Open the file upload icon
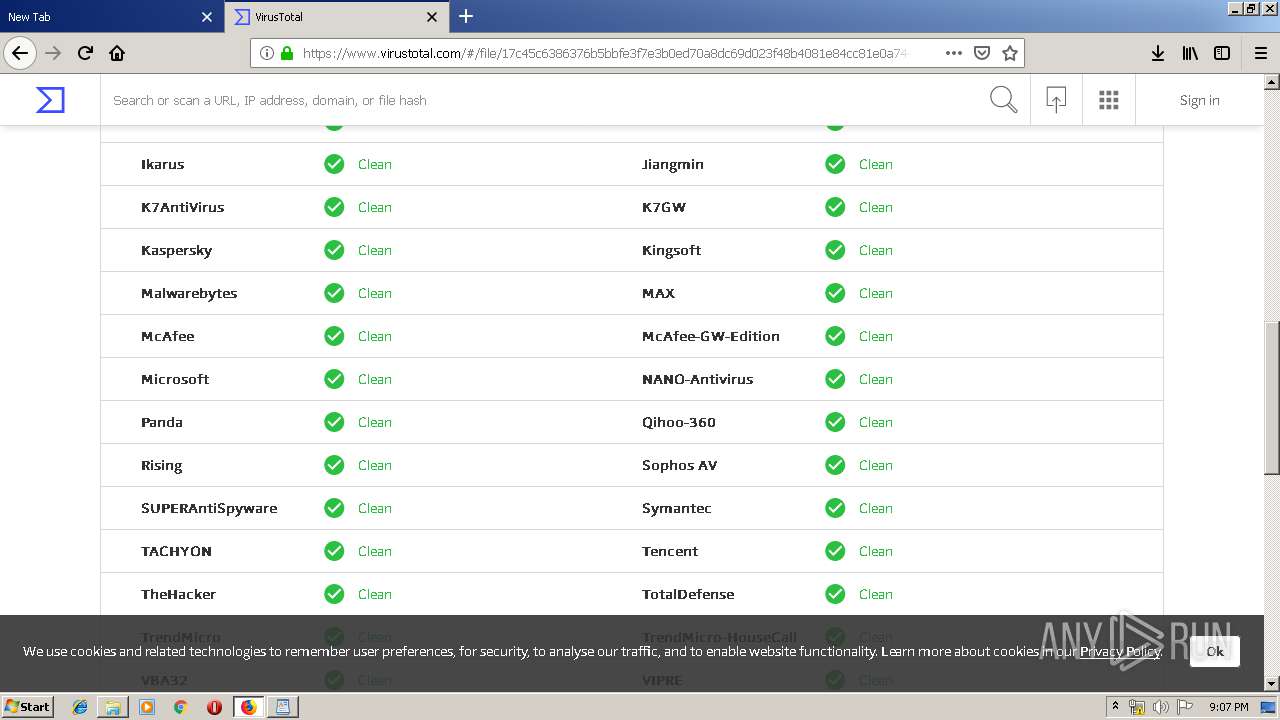 click(1056, 100)
